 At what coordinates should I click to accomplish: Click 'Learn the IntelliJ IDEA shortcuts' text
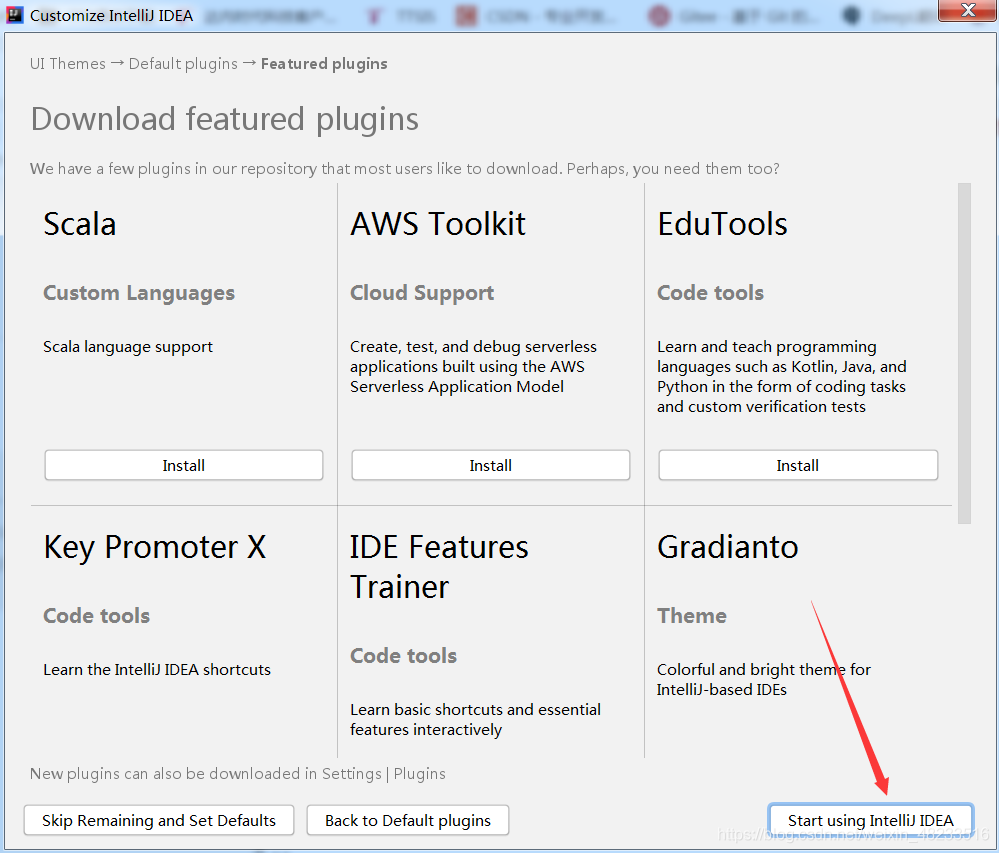(157, 670)
